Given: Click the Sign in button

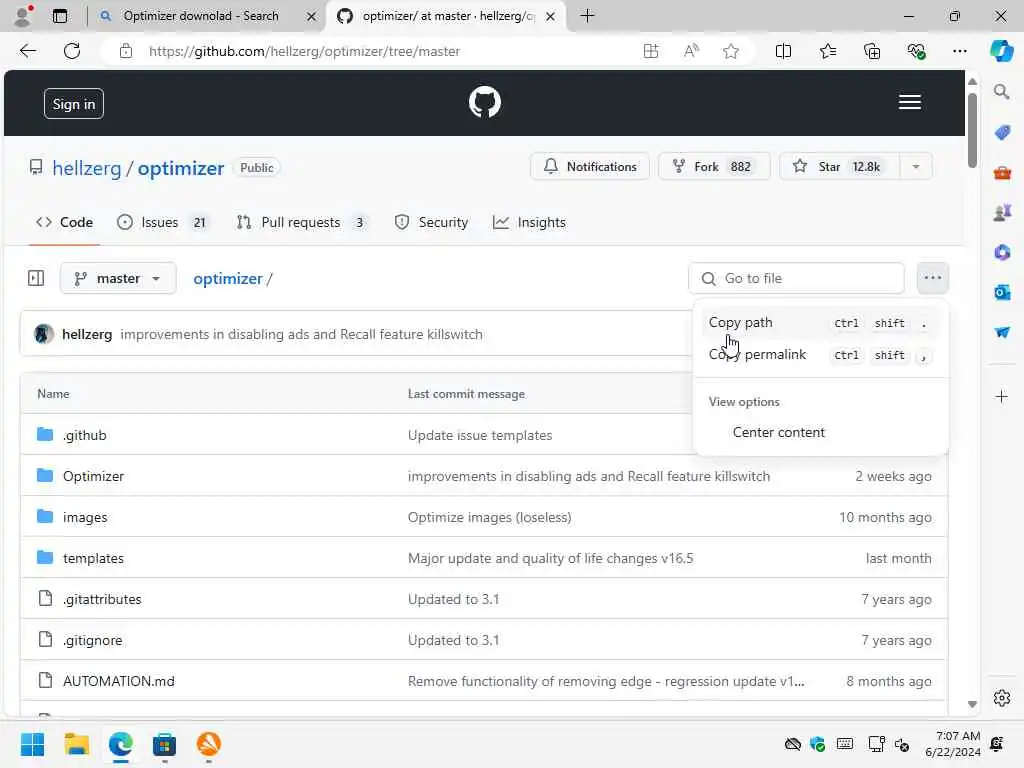Looking at the screenshot, I should tap(74, 104).
